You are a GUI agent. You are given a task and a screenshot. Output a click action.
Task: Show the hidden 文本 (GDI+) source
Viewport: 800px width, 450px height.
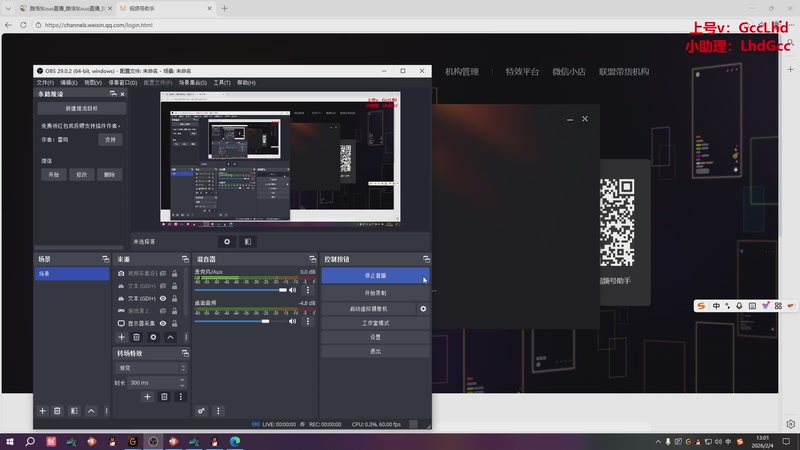[163, 286]
